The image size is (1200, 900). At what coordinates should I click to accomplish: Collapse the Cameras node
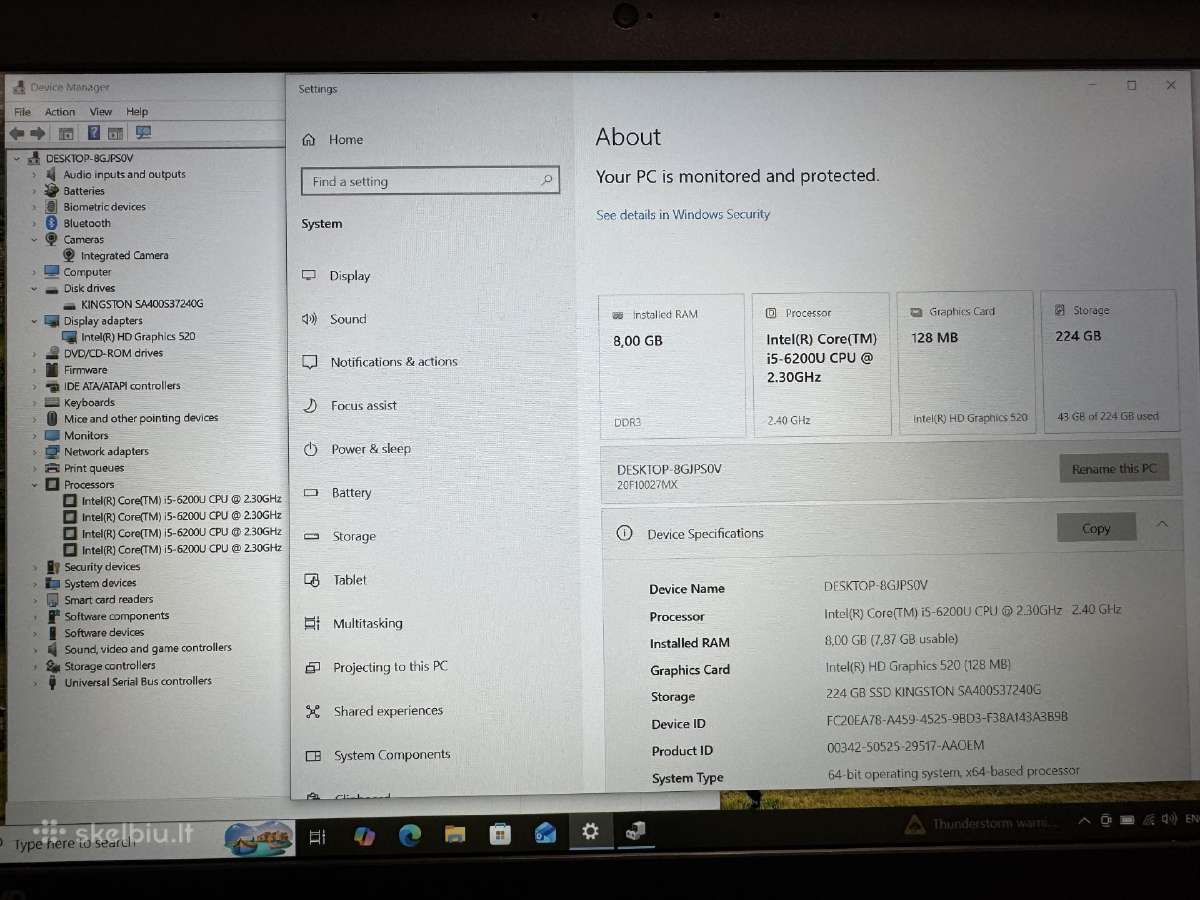coord(33,240)
